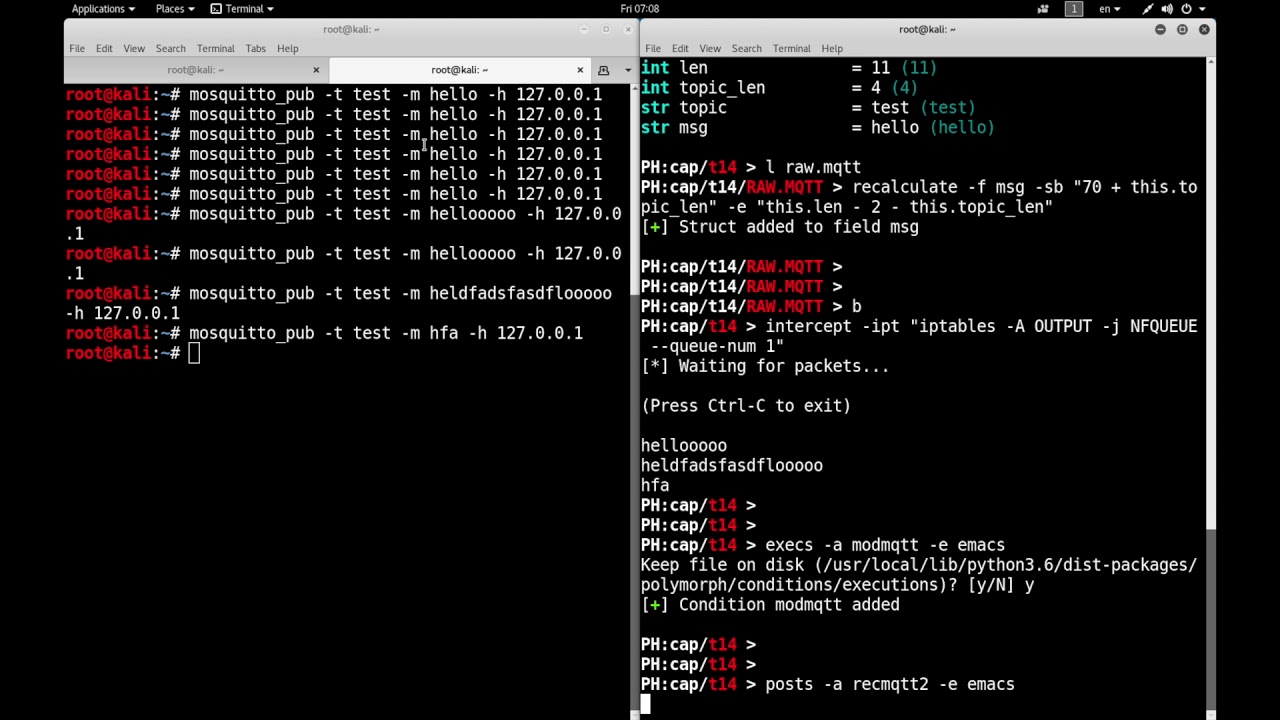1280x720 pixels.
Task: Open the Tabs menu in left terminal
Action: (255, 48)
